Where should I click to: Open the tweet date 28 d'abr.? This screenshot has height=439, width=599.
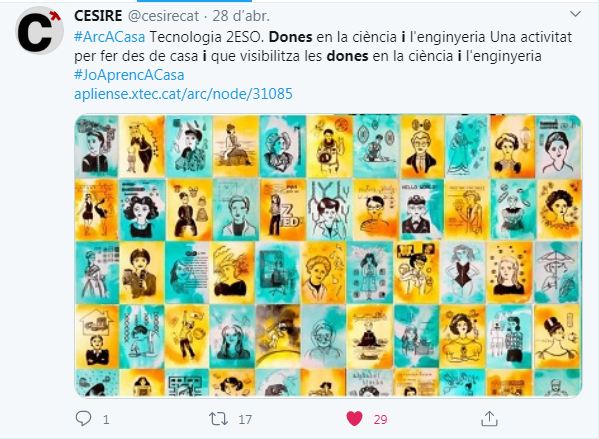[241, 16]
